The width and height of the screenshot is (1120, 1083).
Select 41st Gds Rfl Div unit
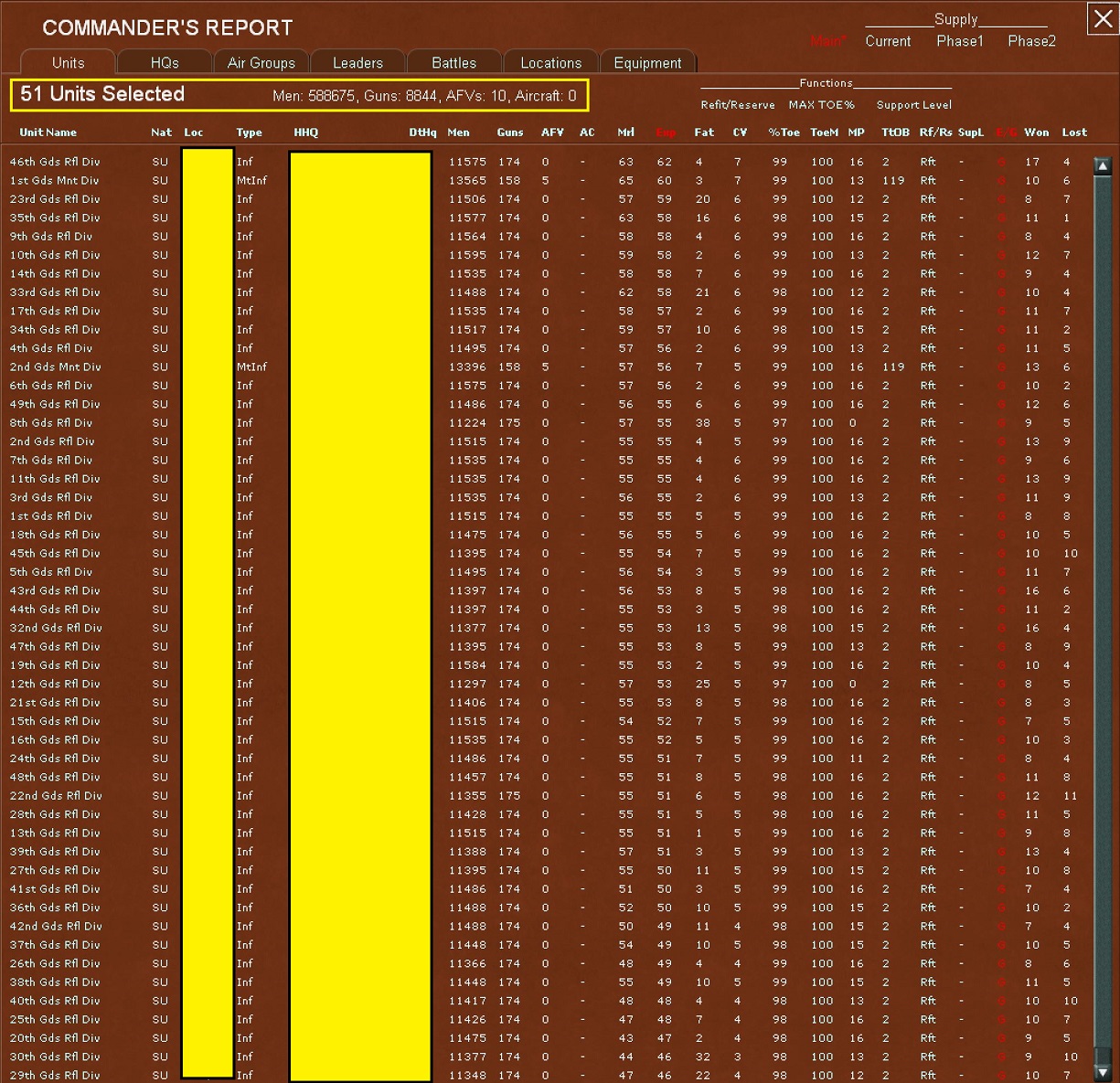[x=55, y=888]
